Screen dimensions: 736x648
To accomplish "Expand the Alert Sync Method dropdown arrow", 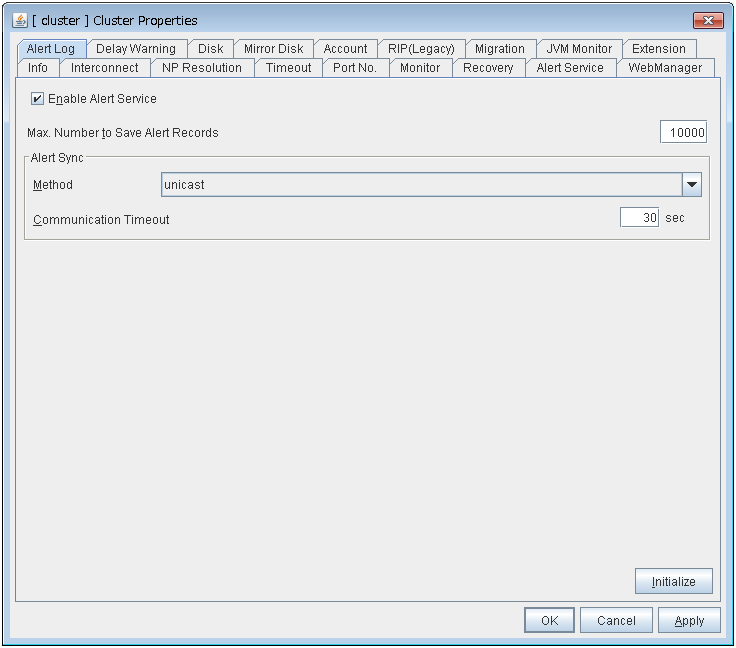I will 692,185.
